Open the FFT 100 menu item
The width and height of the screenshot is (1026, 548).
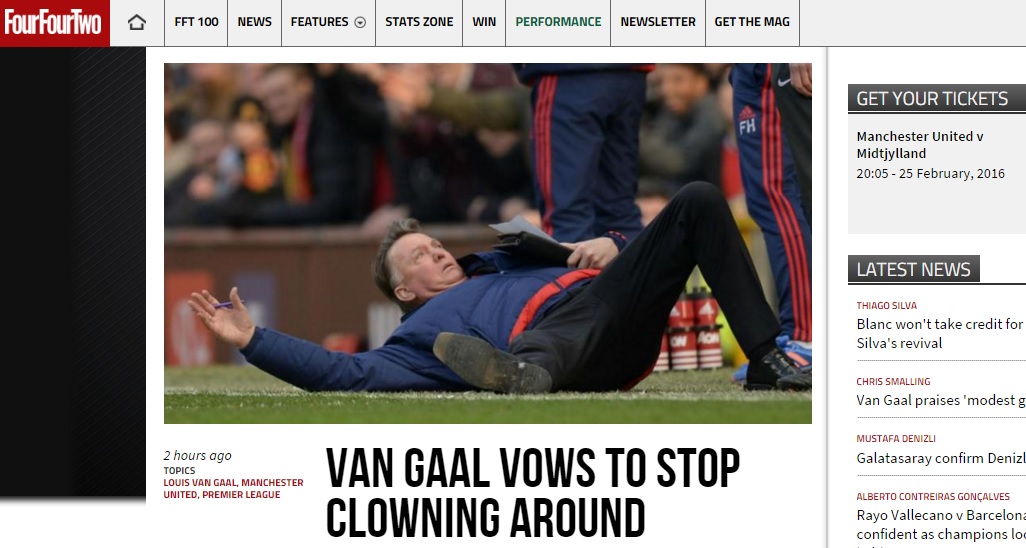point(196,22)
